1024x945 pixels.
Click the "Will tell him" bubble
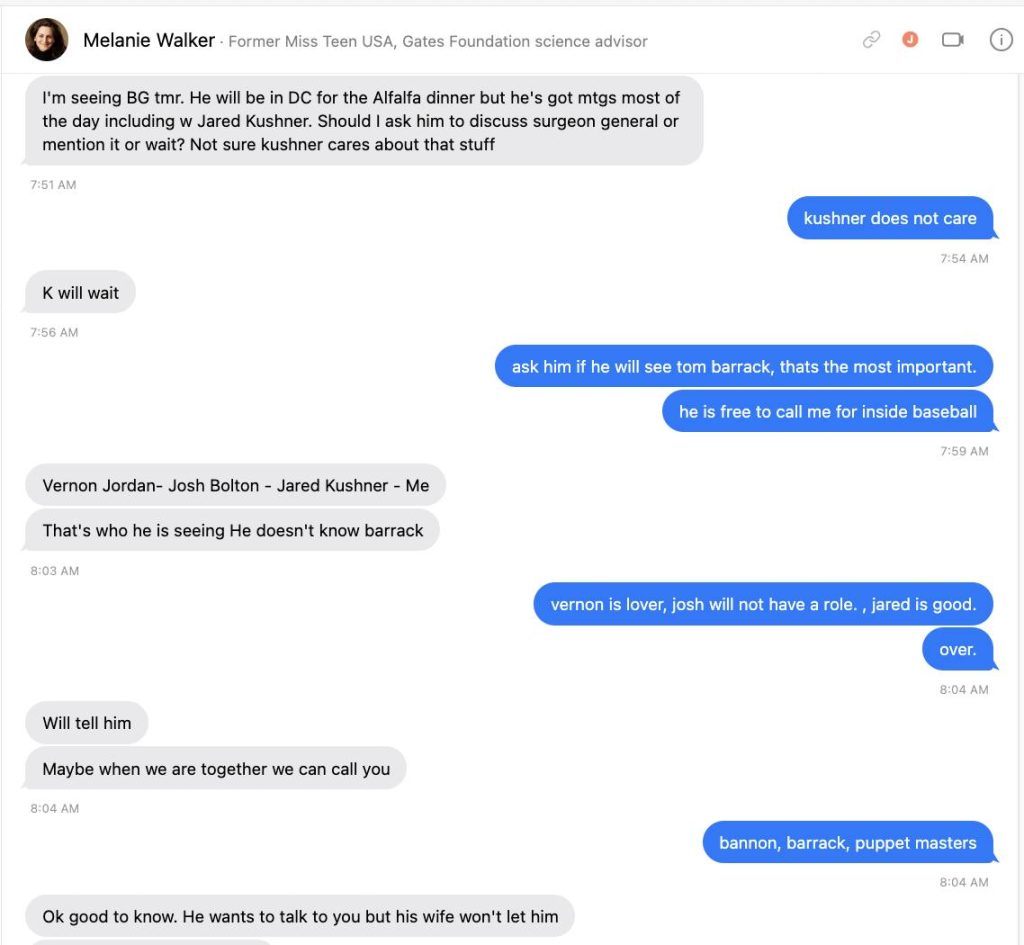(x=86, y=723)
